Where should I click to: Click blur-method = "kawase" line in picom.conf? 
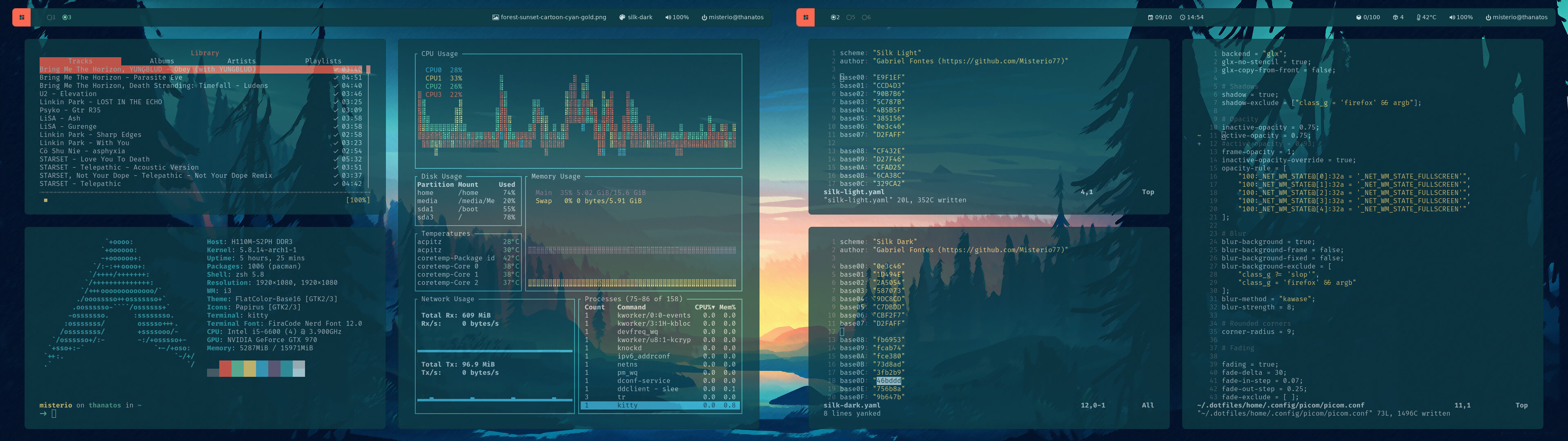click(x=1268, y=299)
